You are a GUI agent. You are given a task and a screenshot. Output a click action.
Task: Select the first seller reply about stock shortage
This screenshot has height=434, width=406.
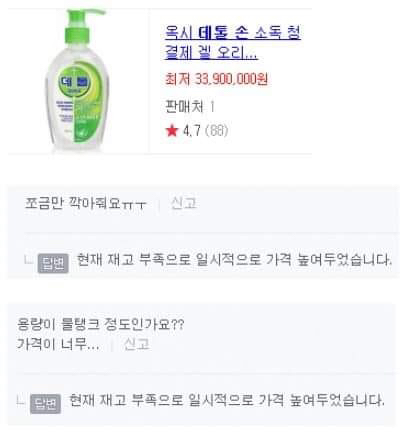click(234, 260)
